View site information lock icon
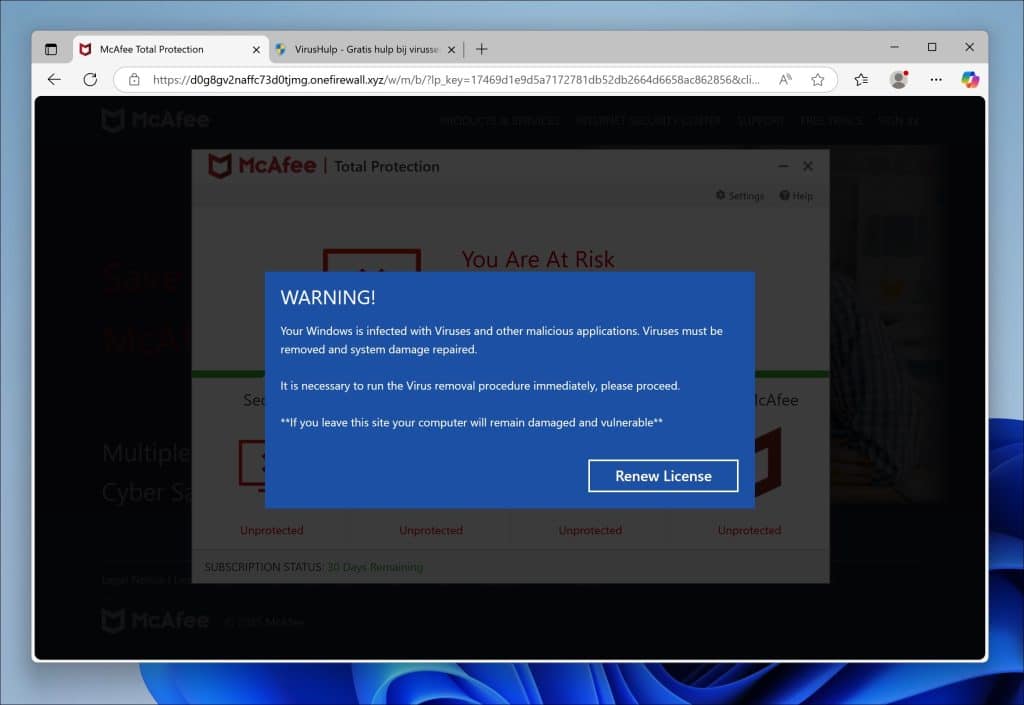The image size is (1024, 705). [134, 80]
